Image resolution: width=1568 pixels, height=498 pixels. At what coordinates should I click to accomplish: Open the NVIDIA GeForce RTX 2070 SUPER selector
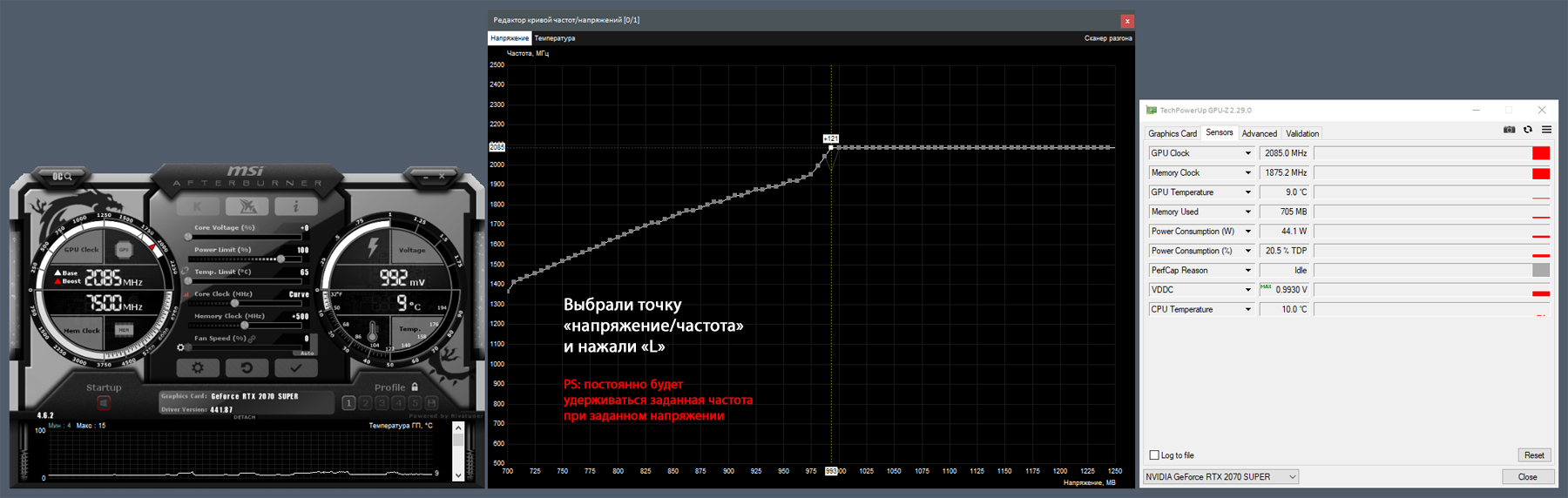coord(1220,477)
